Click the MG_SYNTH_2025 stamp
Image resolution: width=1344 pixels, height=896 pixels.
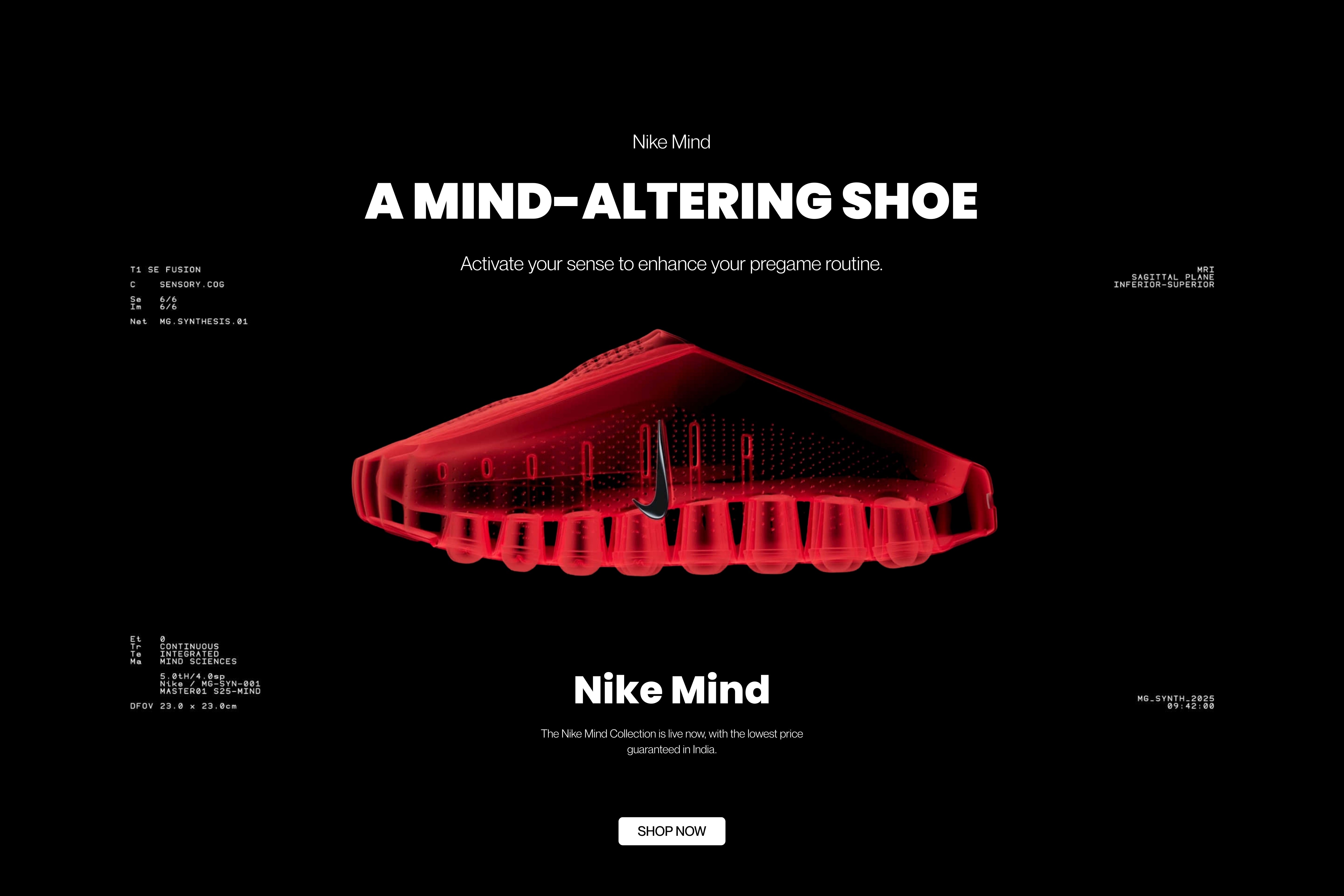pyautogui.click(x=1176, y=698)
